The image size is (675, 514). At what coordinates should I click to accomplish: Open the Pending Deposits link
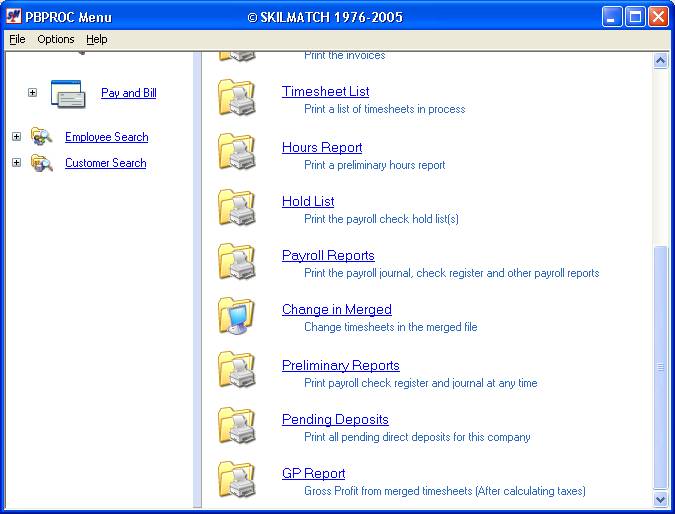[x=335, y=419]
